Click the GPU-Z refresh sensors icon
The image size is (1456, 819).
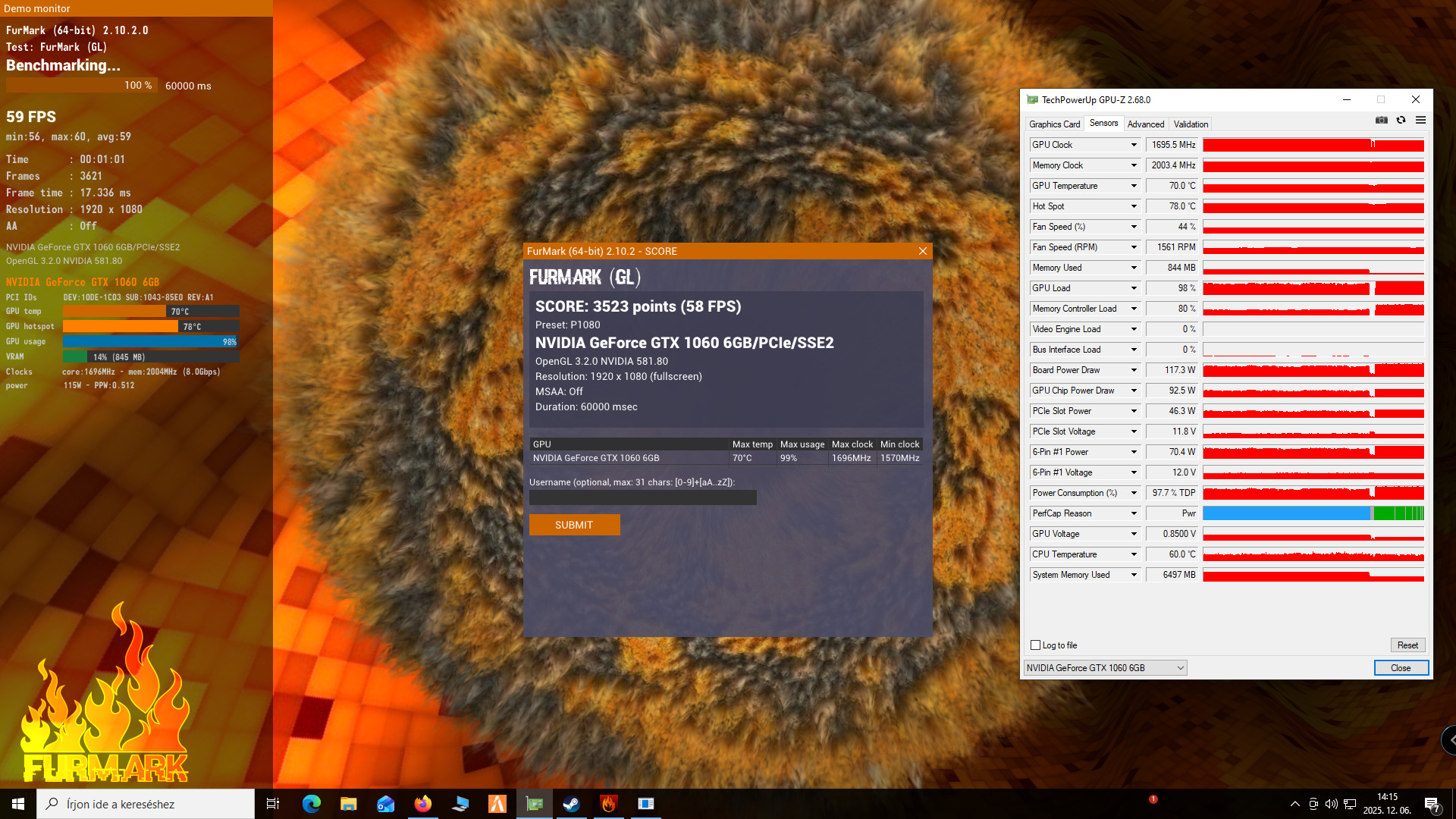[x=1401, y=121]
